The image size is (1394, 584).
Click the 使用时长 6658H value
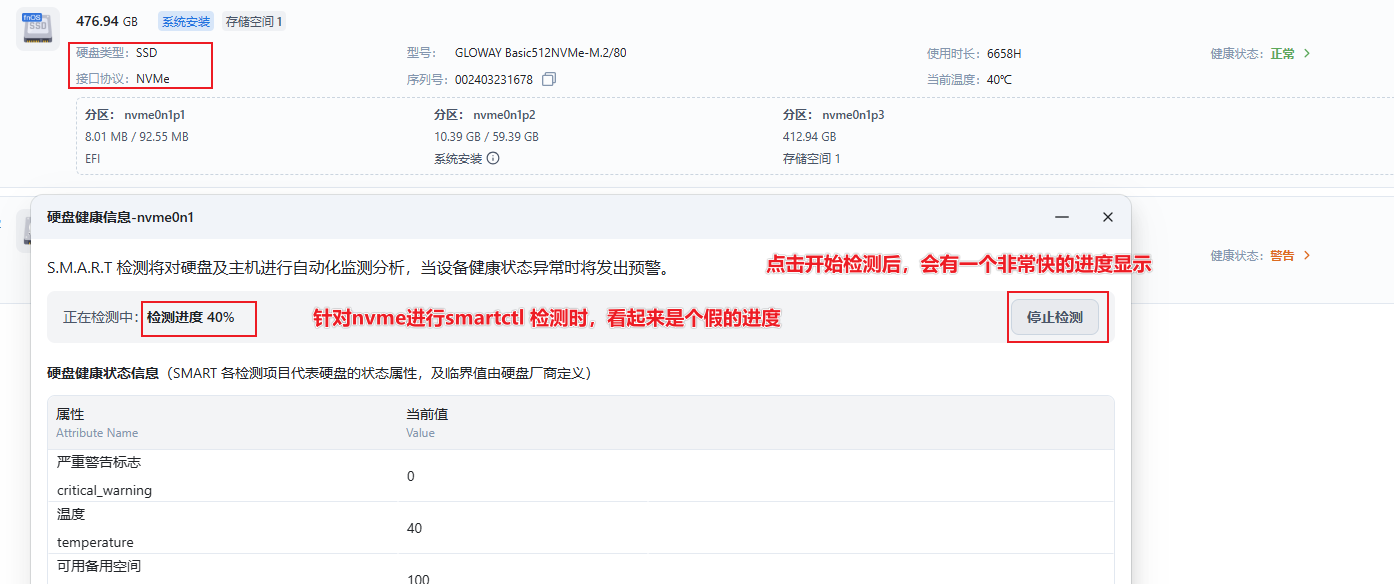[x=1004, y=53]
